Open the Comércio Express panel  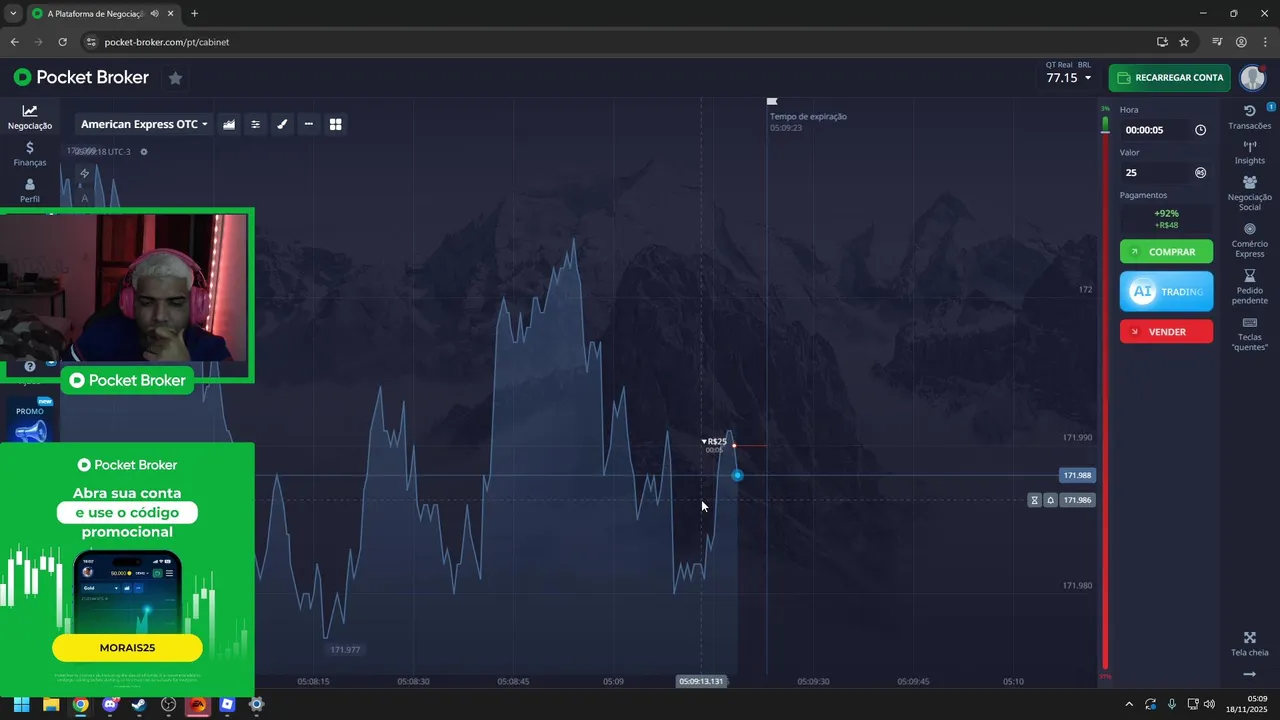point(1249,240)
